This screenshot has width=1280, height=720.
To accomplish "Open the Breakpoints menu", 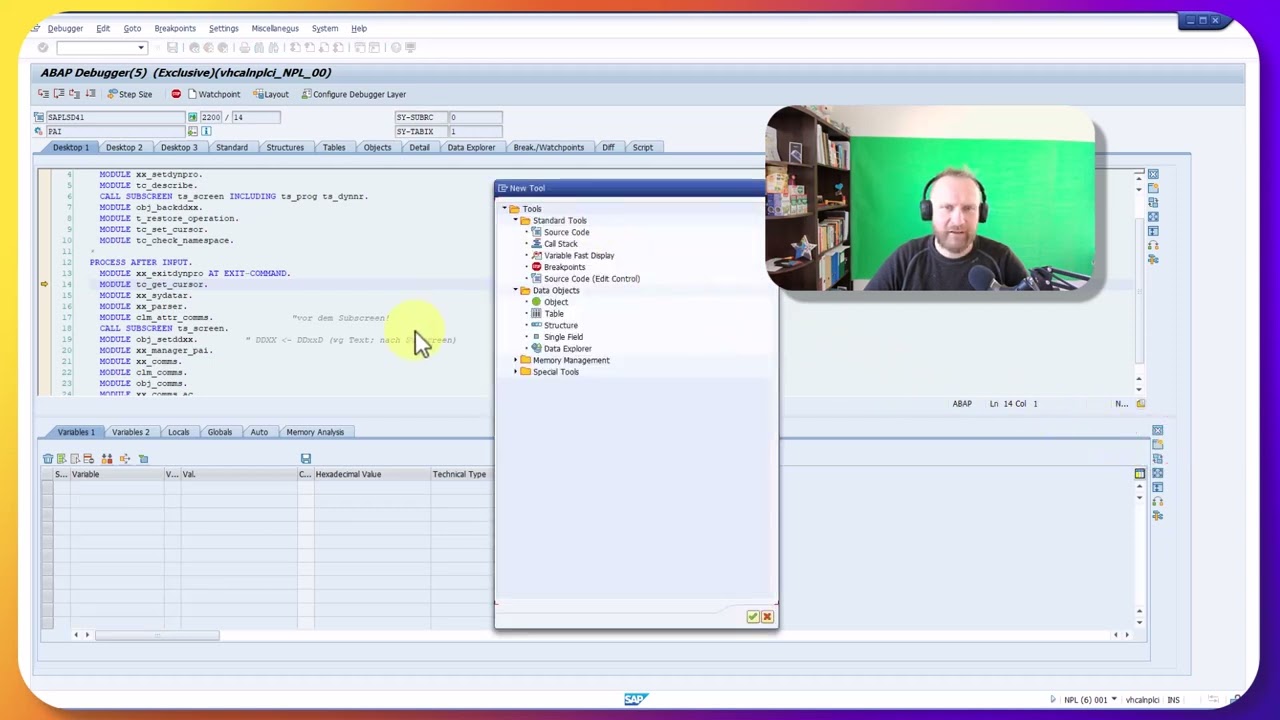I will pos(175,28).
